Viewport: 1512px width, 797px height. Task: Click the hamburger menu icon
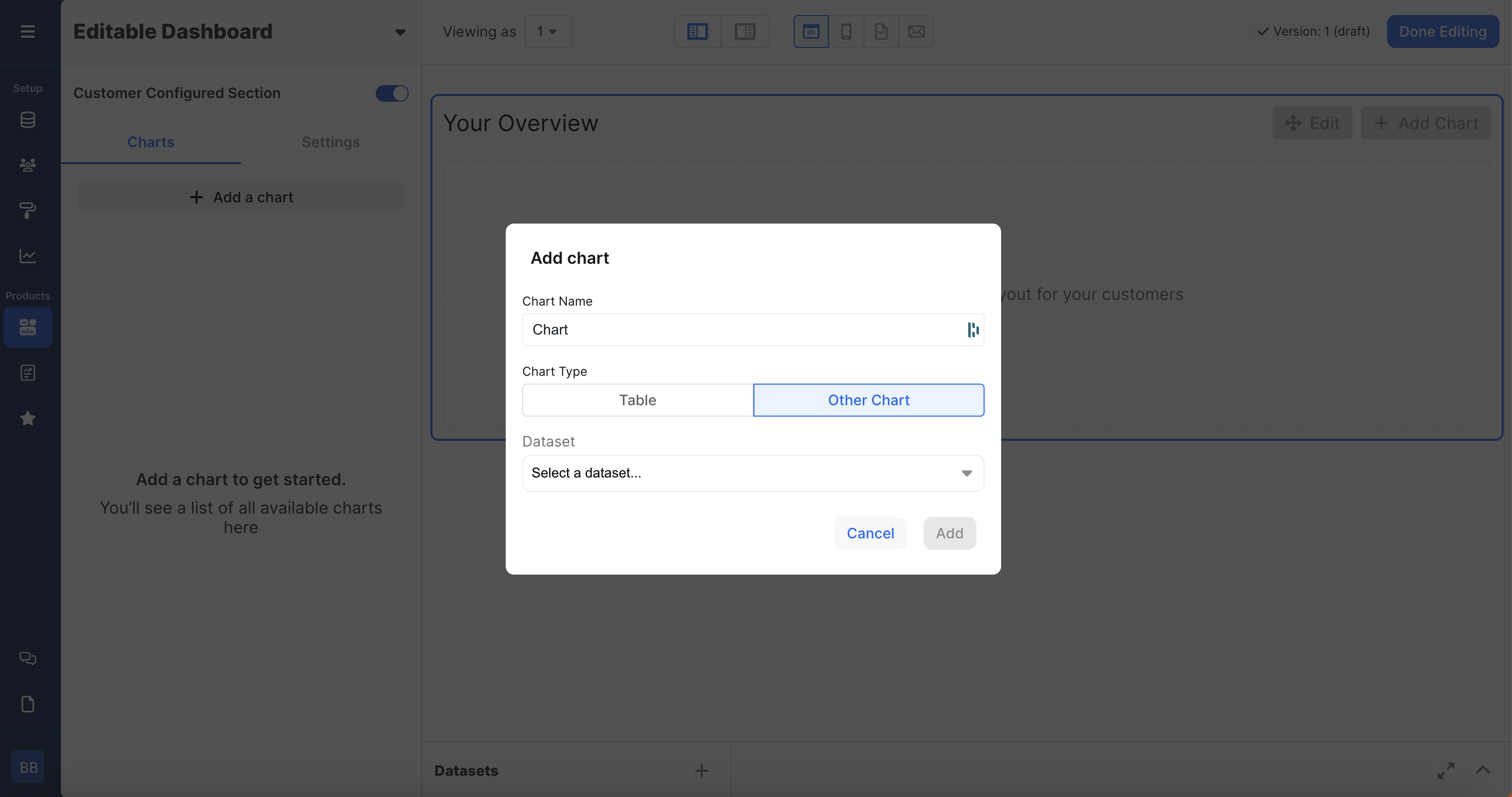tap(27, 31)
